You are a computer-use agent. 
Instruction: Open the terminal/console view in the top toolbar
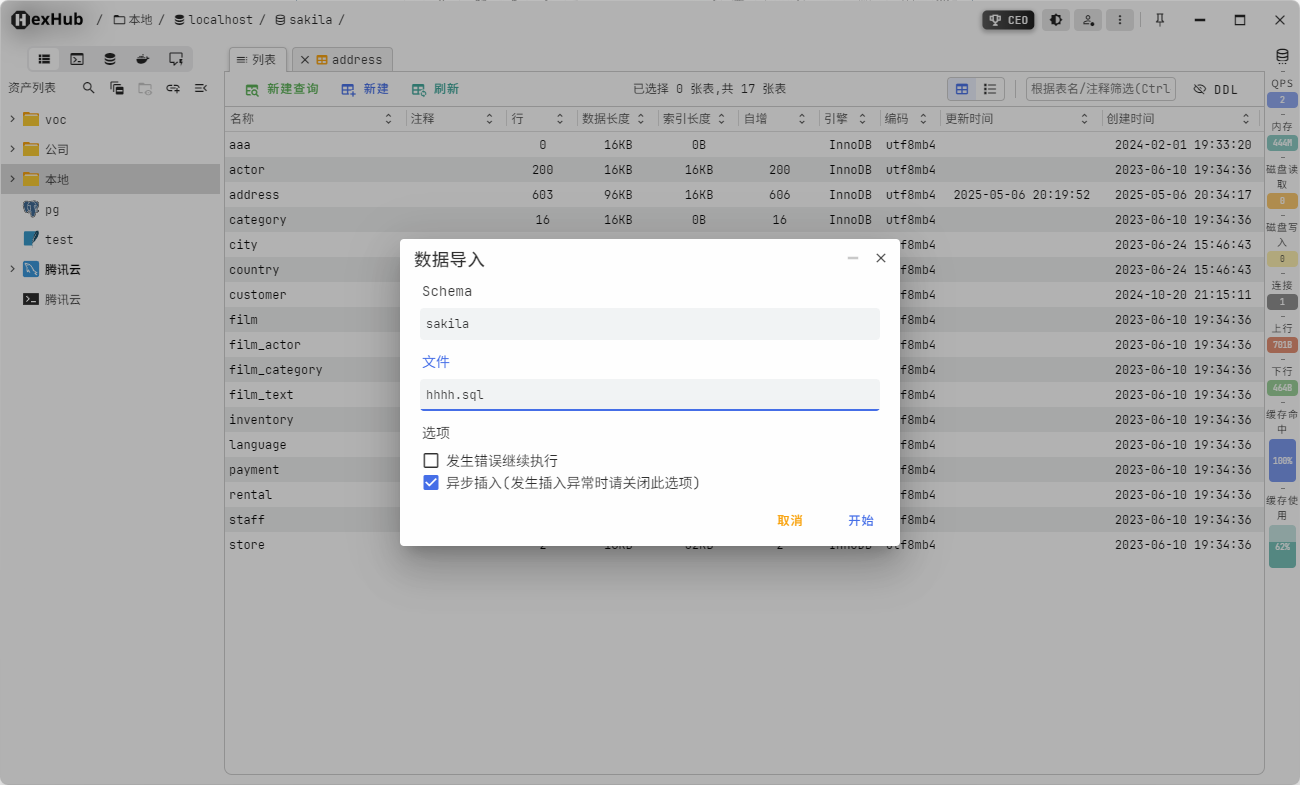coord(77,58)
